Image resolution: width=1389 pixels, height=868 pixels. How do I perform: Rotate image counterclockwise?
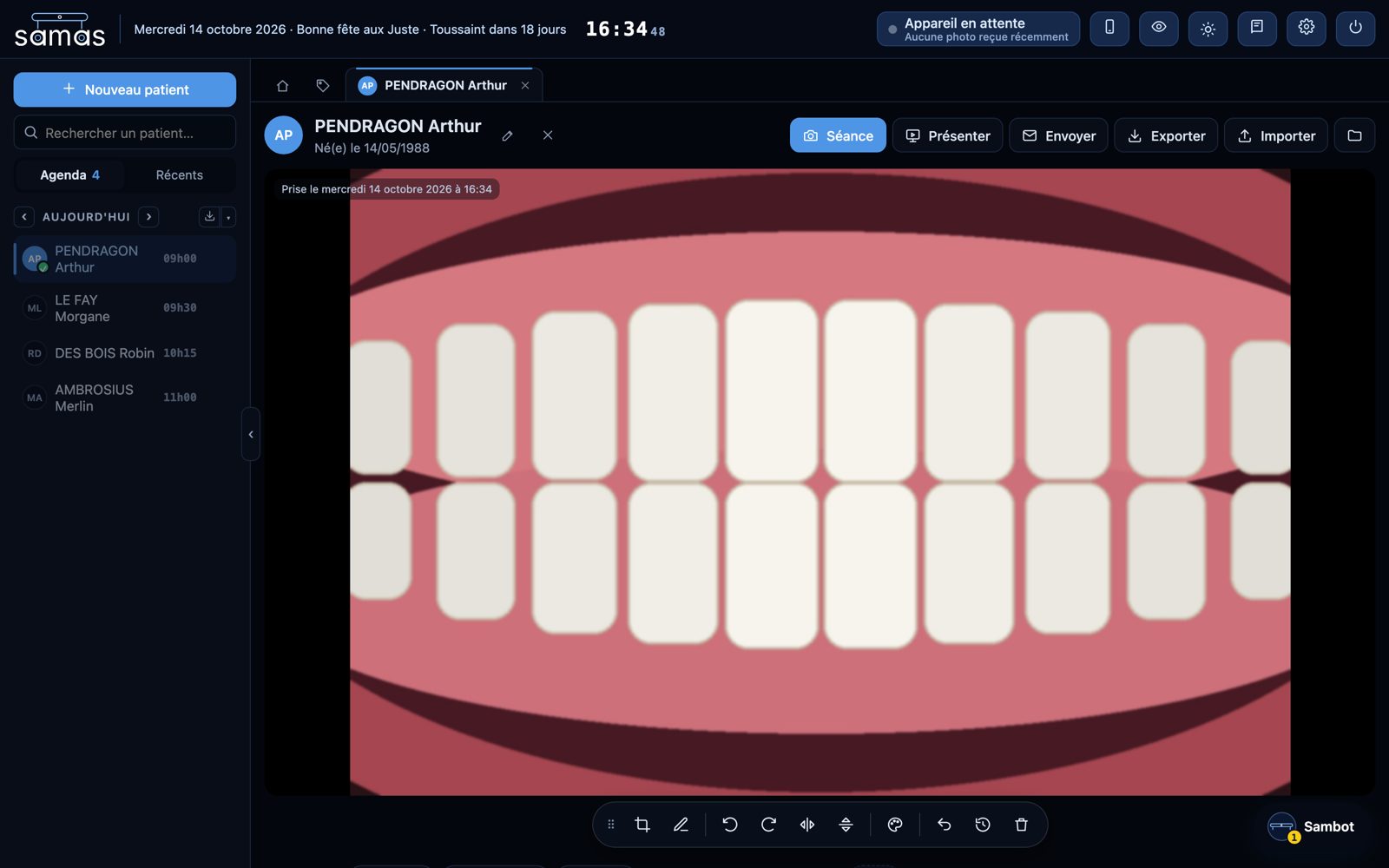tap(730, 825)
